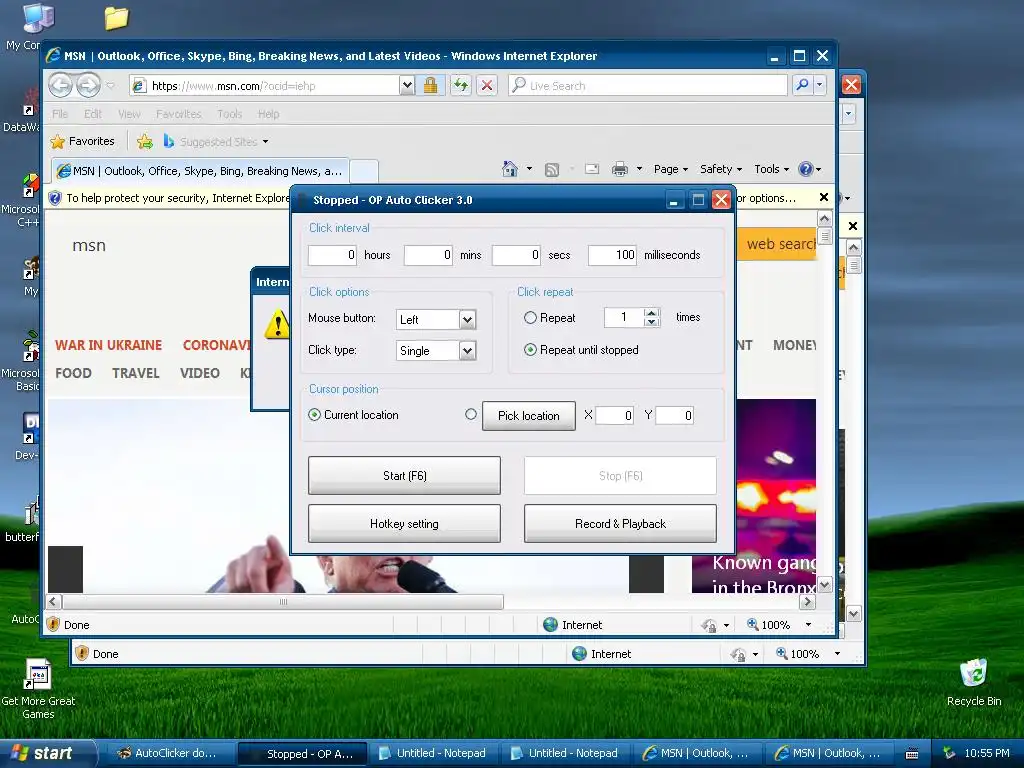Screen dimensions: 1024x768
Task: Click the warning triangle icon in dialog
Action: coord(277,323)
